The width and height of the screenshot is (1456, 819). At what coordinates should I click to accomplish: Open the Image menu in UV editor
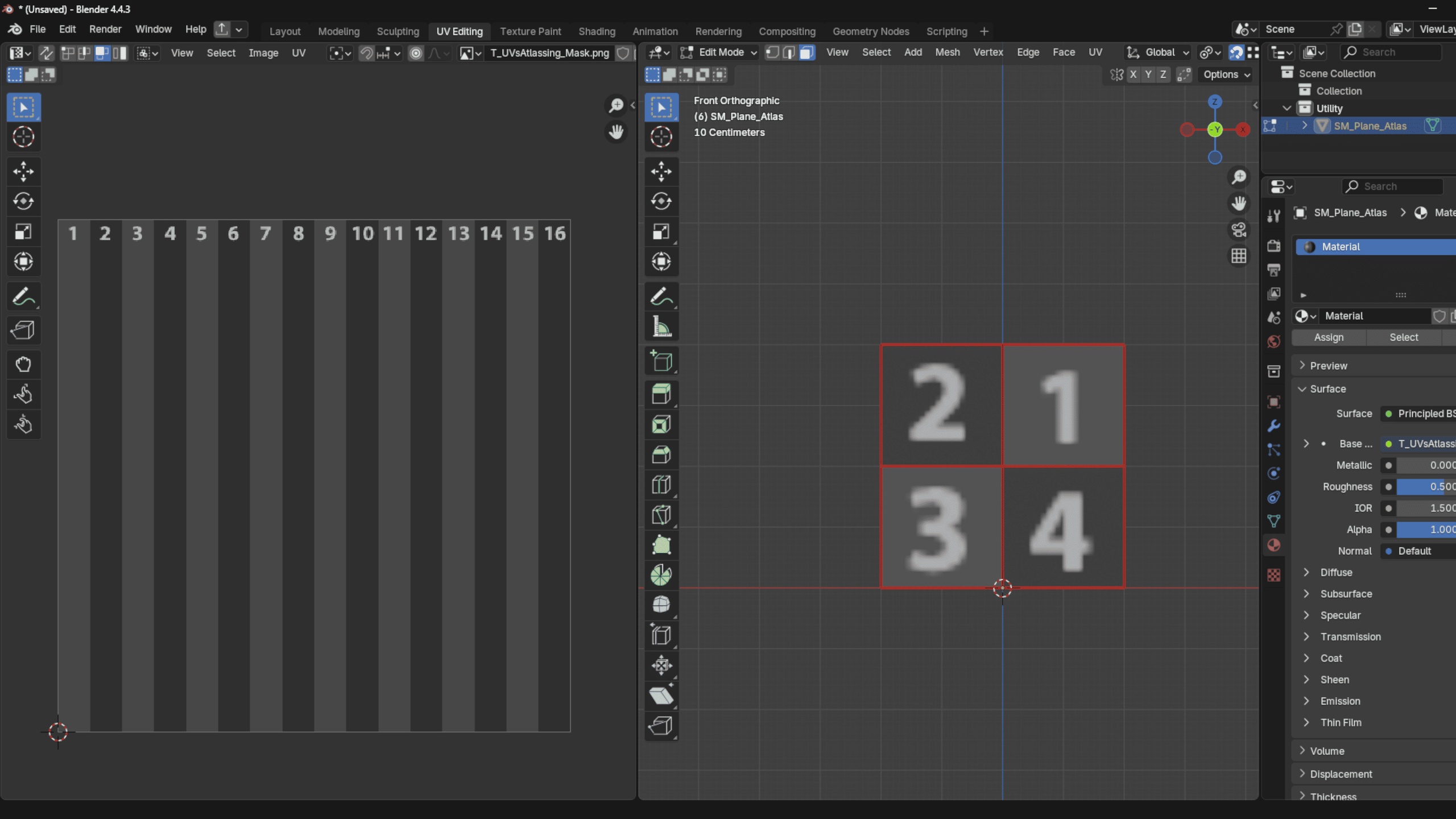point(263,53)
